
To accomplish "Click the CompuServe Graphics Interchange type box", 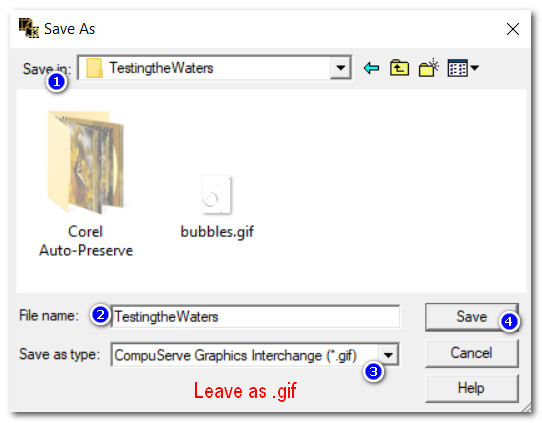I will click(x=255, y=355).
